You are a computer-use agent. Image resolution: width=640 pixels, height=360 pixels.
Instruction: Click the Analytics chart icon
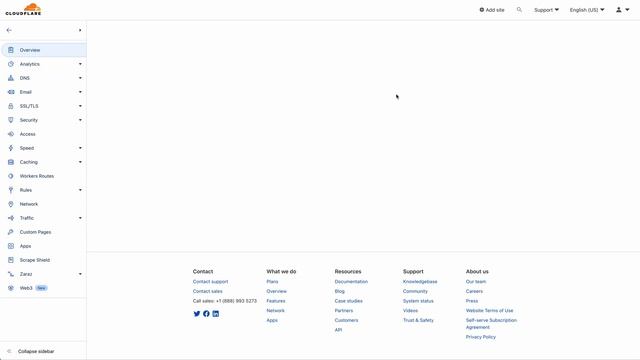[11, 64]
